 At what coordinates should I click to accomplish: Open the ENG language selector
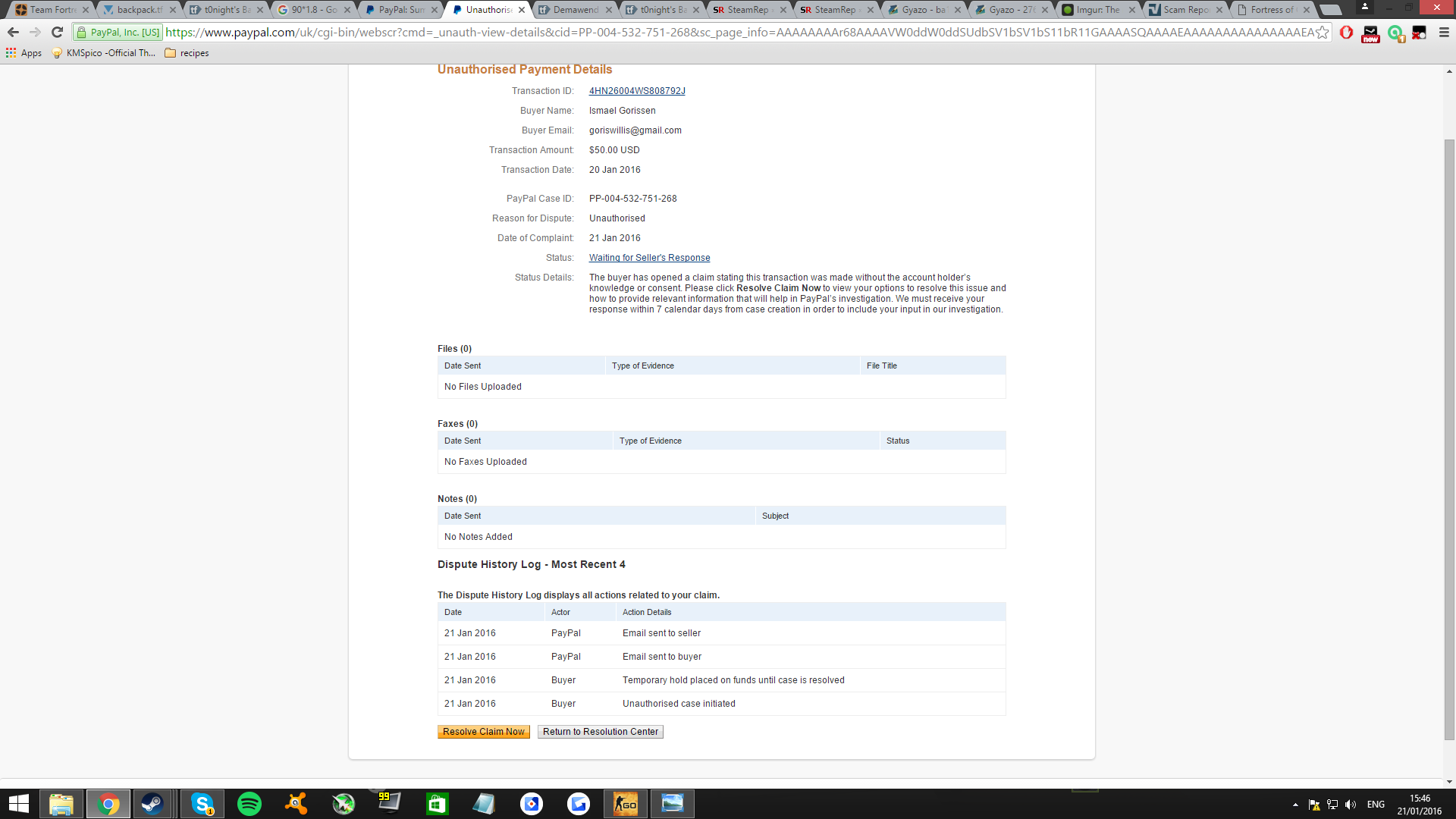[x=1376, y=805]
